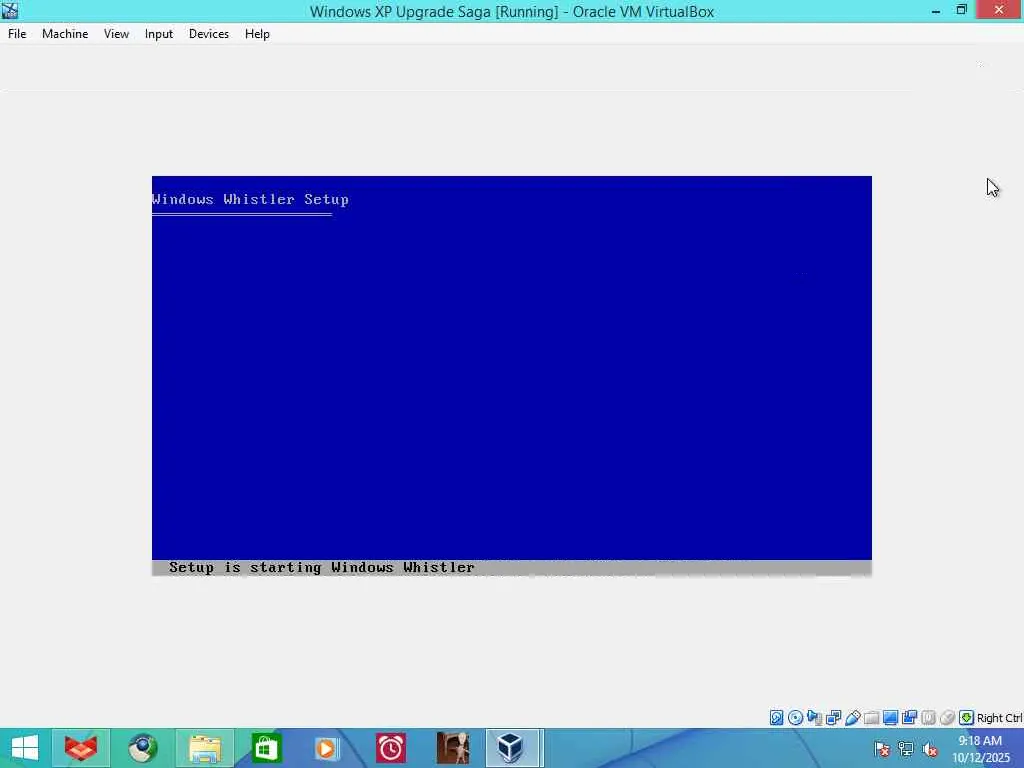This screenshot has width=1024, height=768.
Task: Click the recording indicator icon
Action: pos(909,718)
